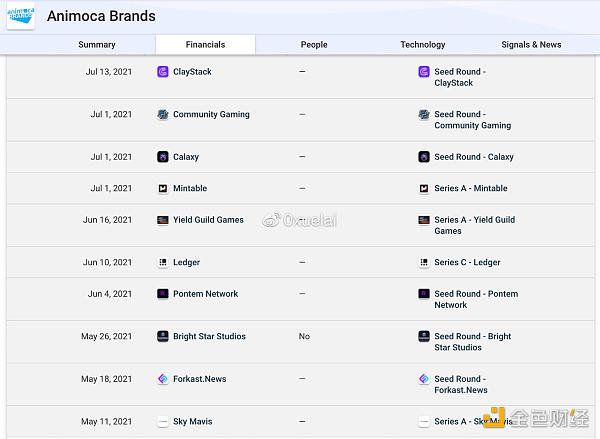Open the ClayStack organization link

pyautogui.click(x=192, y=72)
